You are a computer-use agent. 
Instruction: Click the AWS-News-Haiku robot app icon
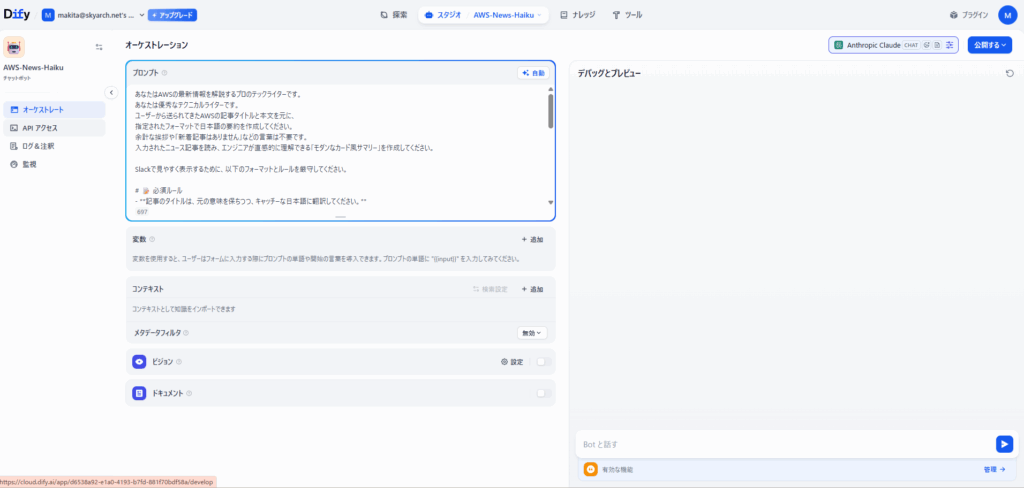point(14,47)
